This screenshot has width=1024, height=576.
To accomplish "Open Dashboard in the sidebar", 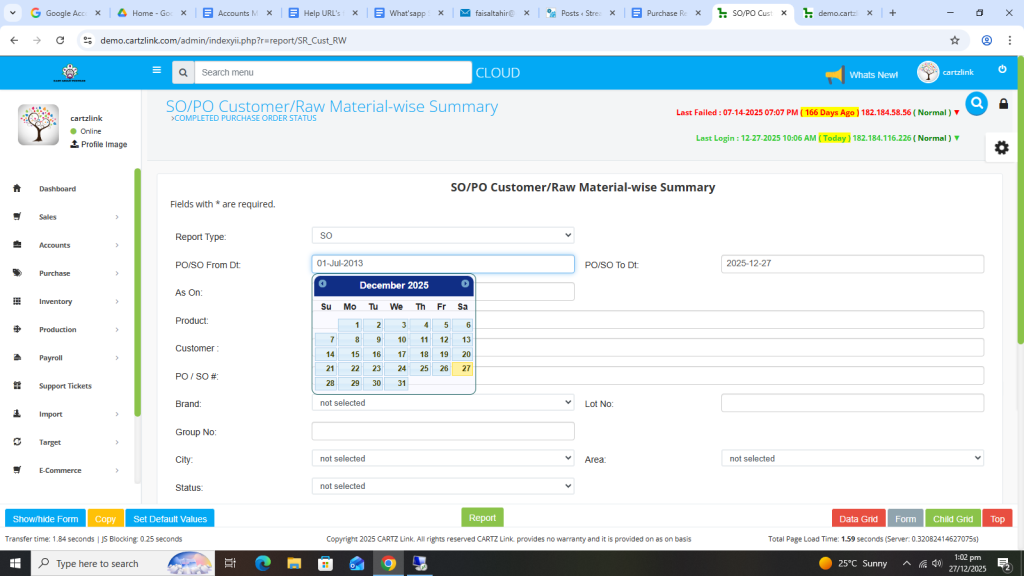I will coord(57,189).
